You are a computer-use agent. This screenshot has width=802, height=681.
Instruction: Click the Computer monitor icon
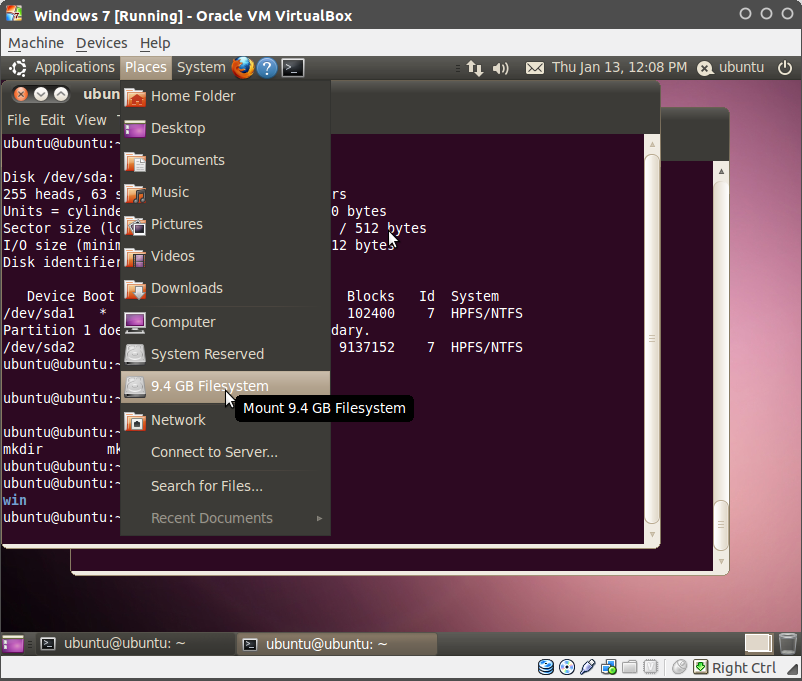point(135,323)
